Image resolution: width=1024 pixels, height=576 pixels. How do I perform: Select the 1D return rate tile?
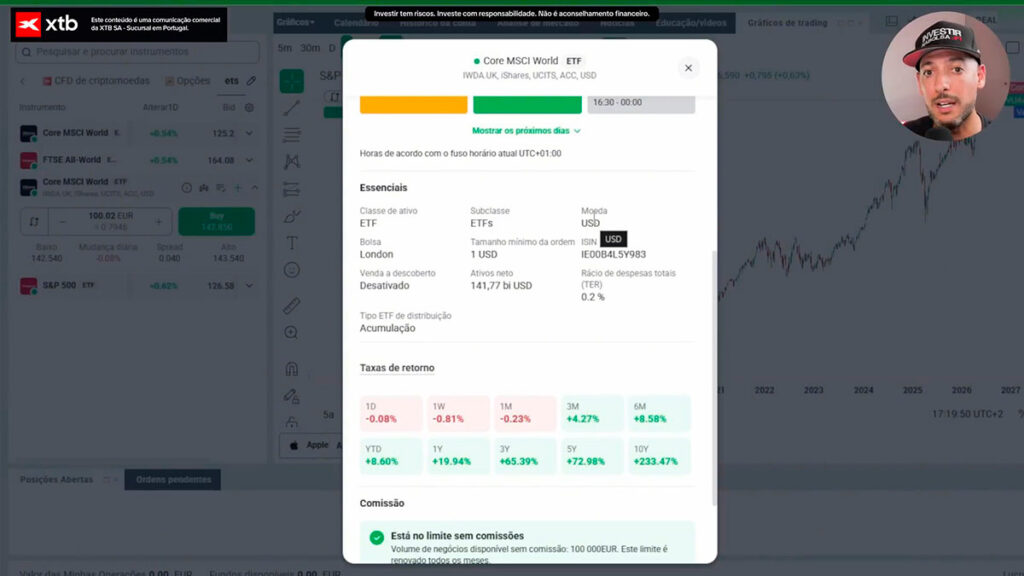[391, 413]
